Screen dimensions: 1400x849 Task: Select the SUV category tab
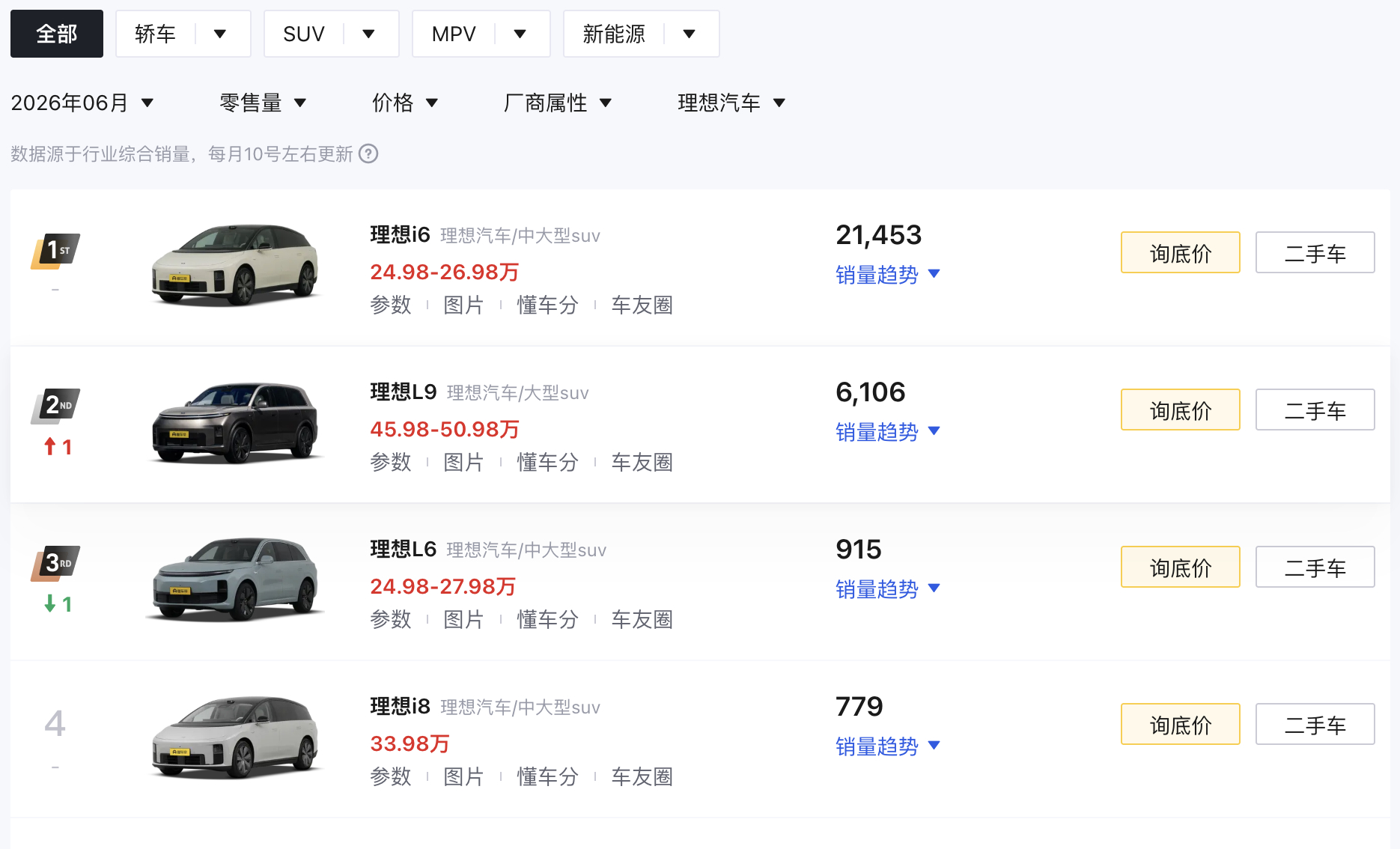click(x=303, y=34)
